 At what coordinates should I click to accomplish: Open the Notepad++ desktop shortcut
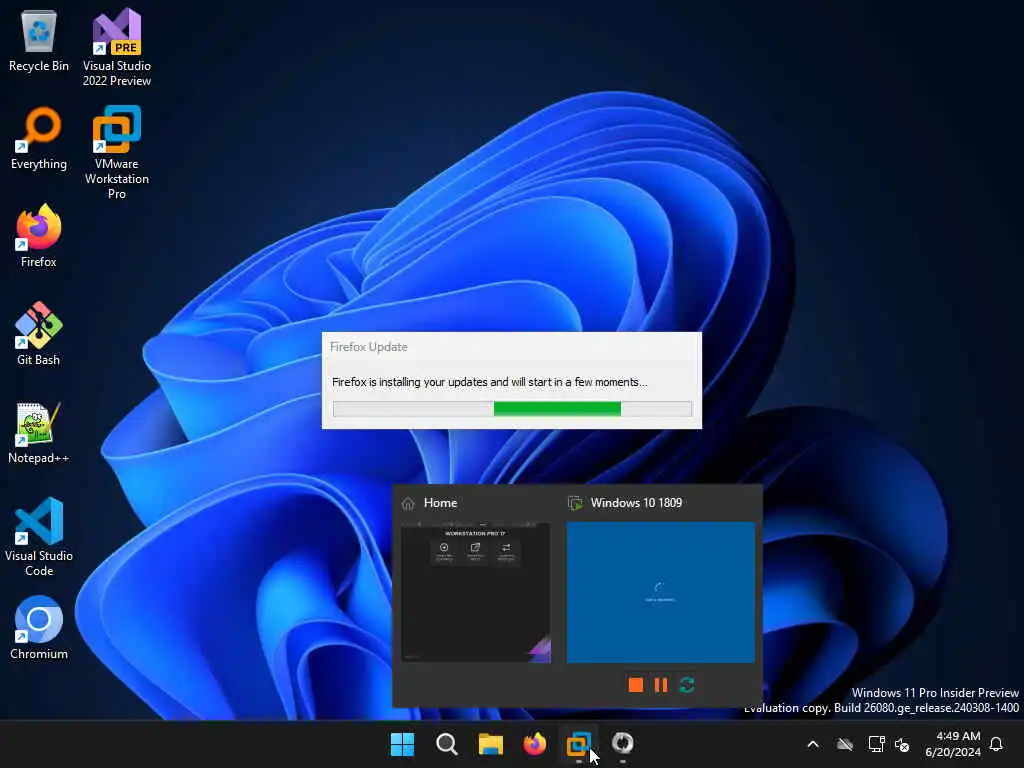coord(39,432)
